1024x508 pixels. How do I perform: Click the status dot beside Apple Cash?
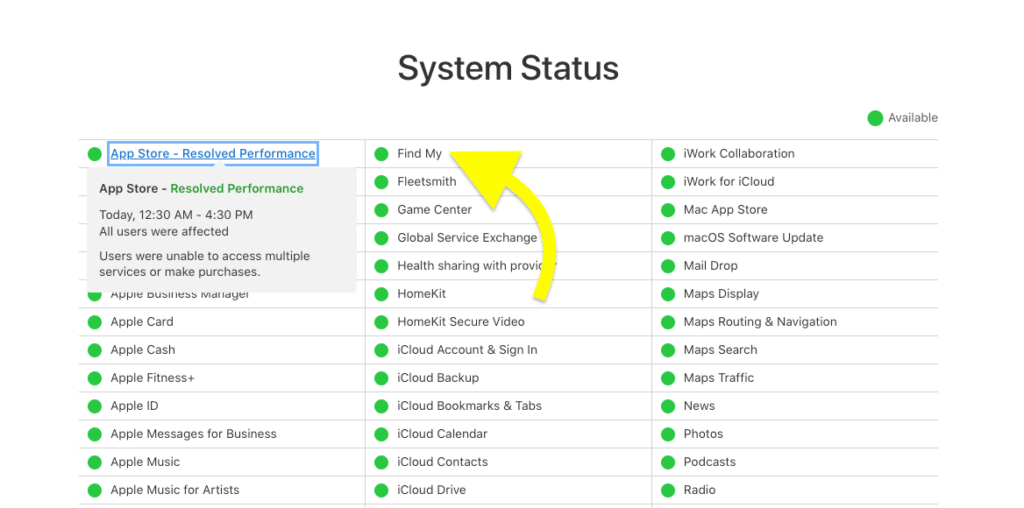click(95, 351)
